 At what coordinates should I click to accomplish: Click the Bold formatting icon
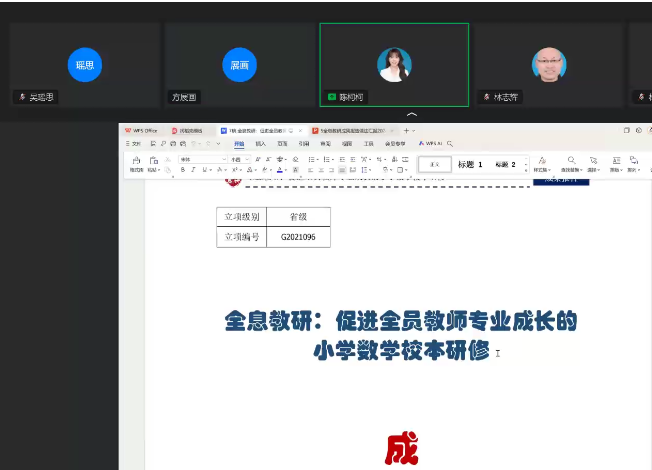point(183,170)
